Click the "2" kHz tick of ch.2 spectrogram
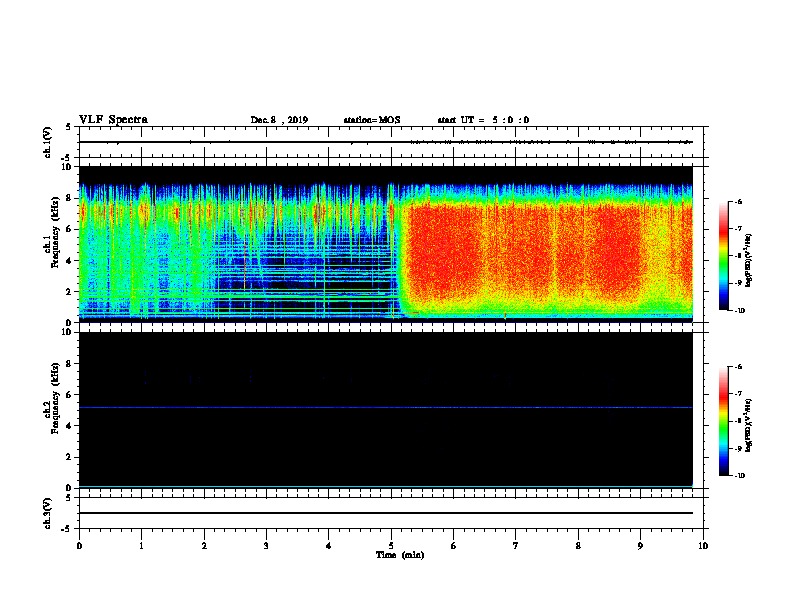The image size is (792, 612). click(70, 457)
